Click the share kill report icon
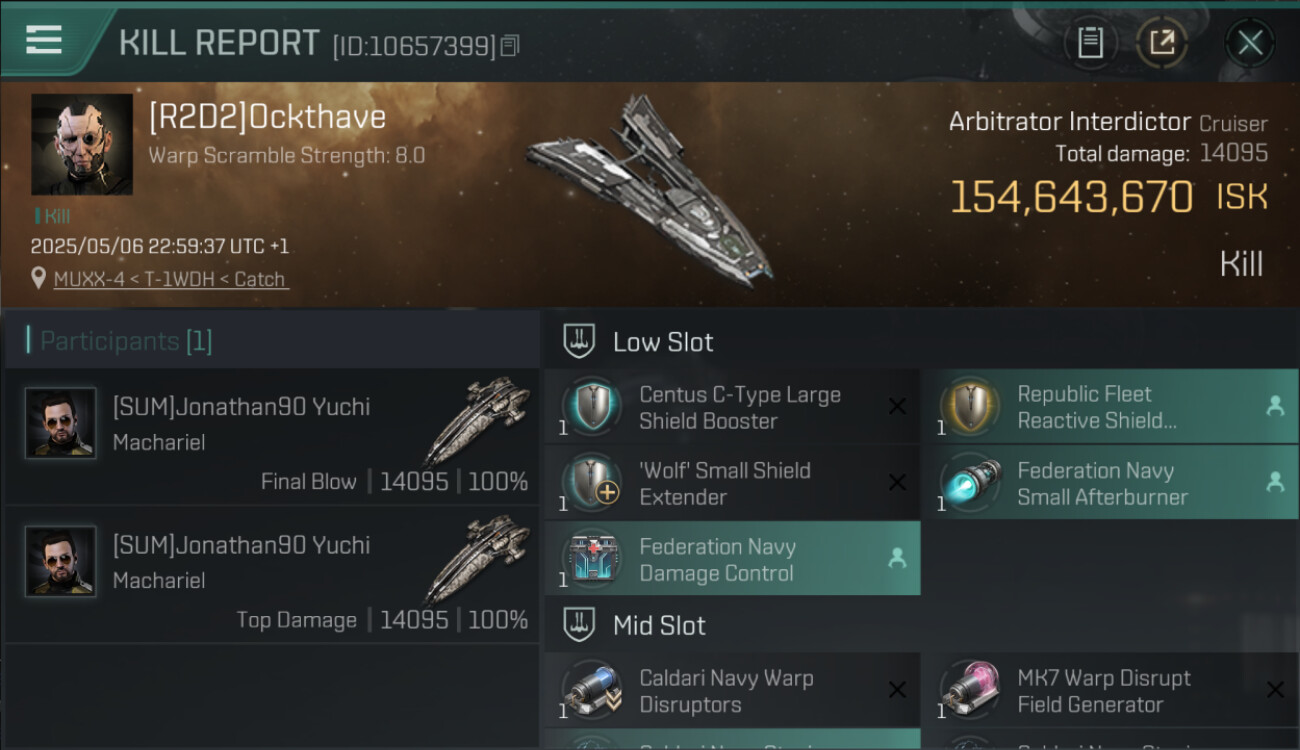 click(1162, 42)
